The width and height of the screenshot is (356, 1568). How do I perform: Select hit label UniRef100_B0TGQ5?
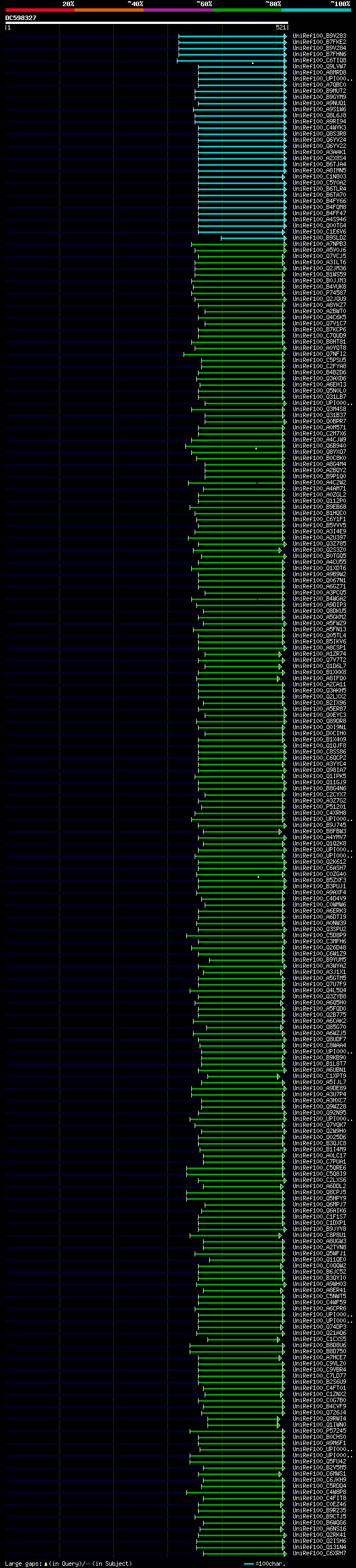coord(319,556)
